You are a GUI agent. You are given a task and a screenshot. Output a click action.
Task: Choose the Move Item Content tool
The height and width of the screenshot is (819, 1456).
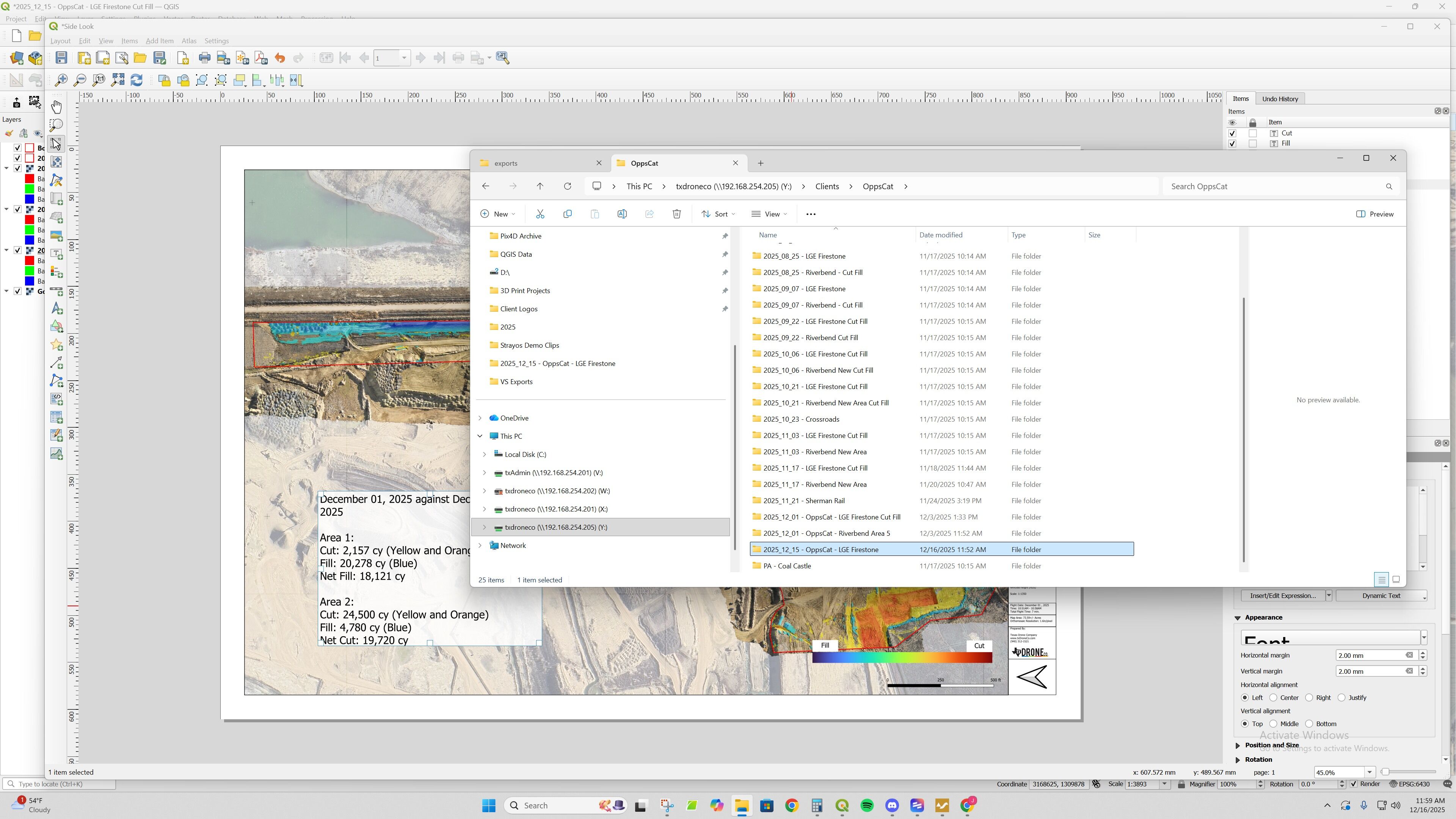tap(56, 162)
